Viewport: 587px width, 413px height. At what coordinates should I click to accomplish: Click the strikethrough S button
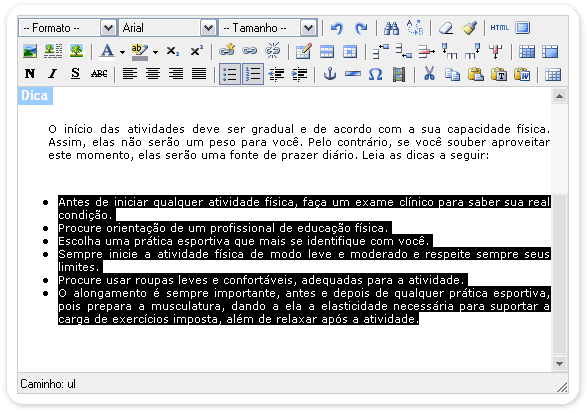[x=76, y=74]
